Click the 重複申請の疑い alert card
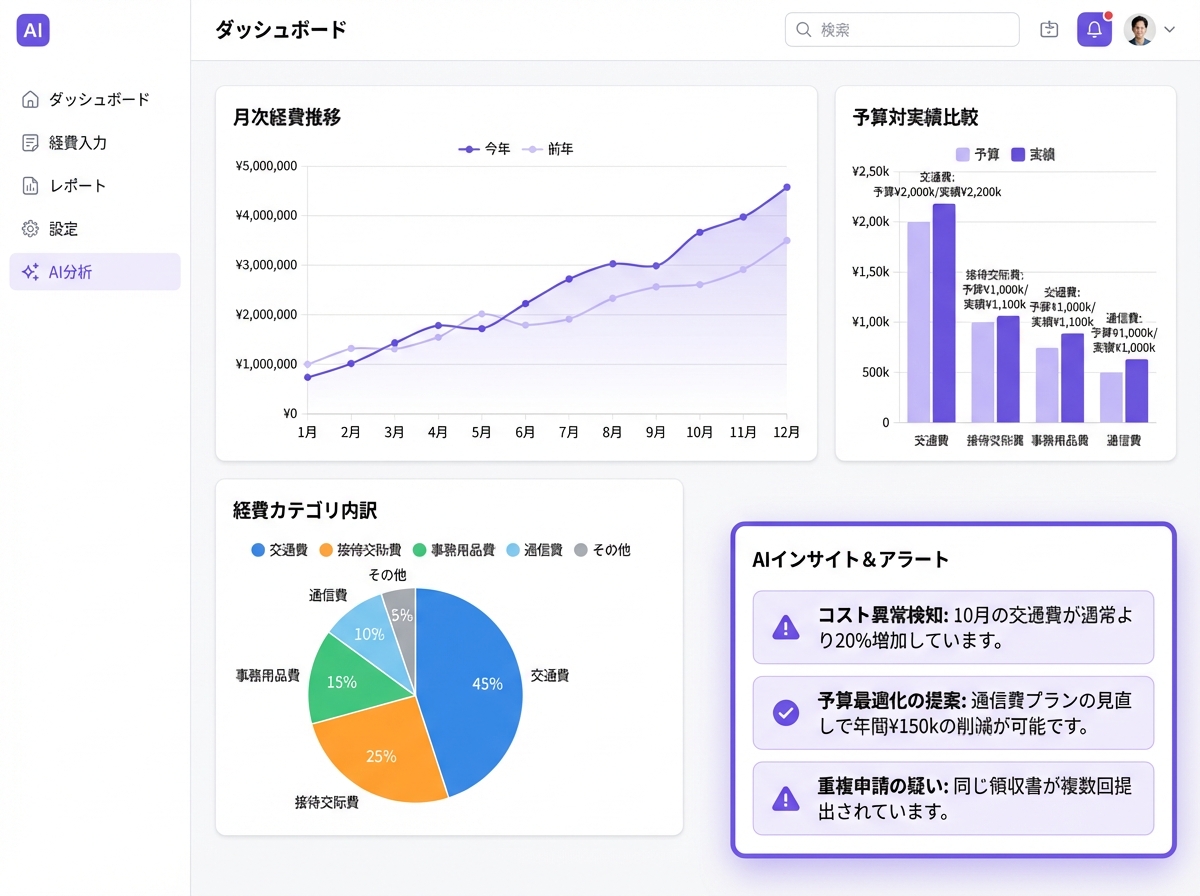Screen dimensions: 1200x896 [952, 798]
